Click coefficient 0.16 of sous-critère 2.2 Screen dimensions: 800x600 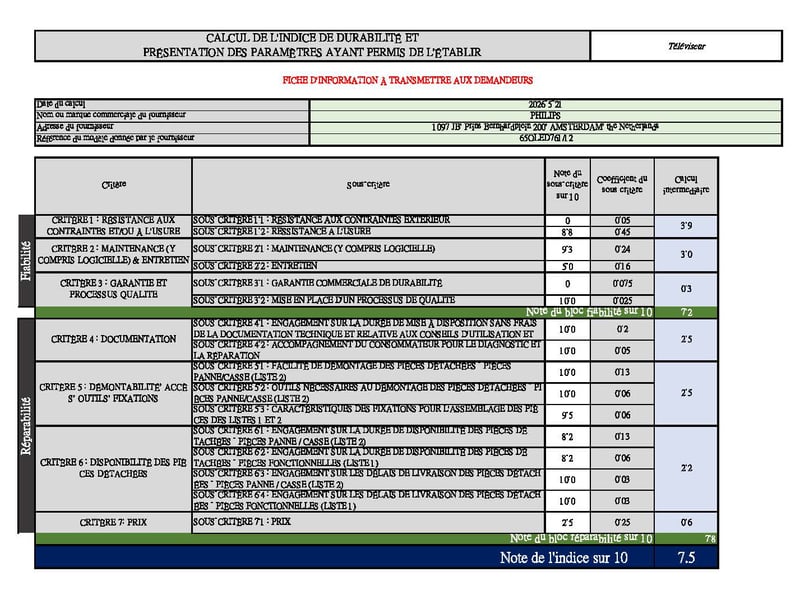tap(622, 266)
